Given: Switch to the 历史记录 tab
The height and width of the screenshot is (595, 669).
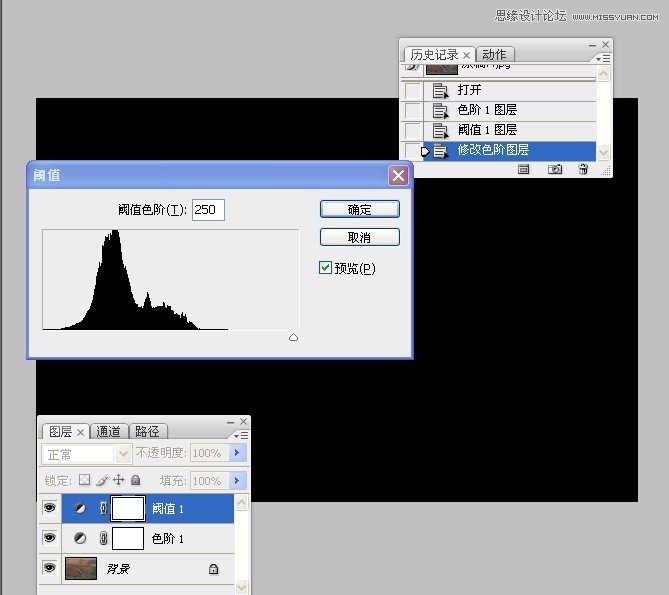Looking at the screenshot, I should (434, 55).
